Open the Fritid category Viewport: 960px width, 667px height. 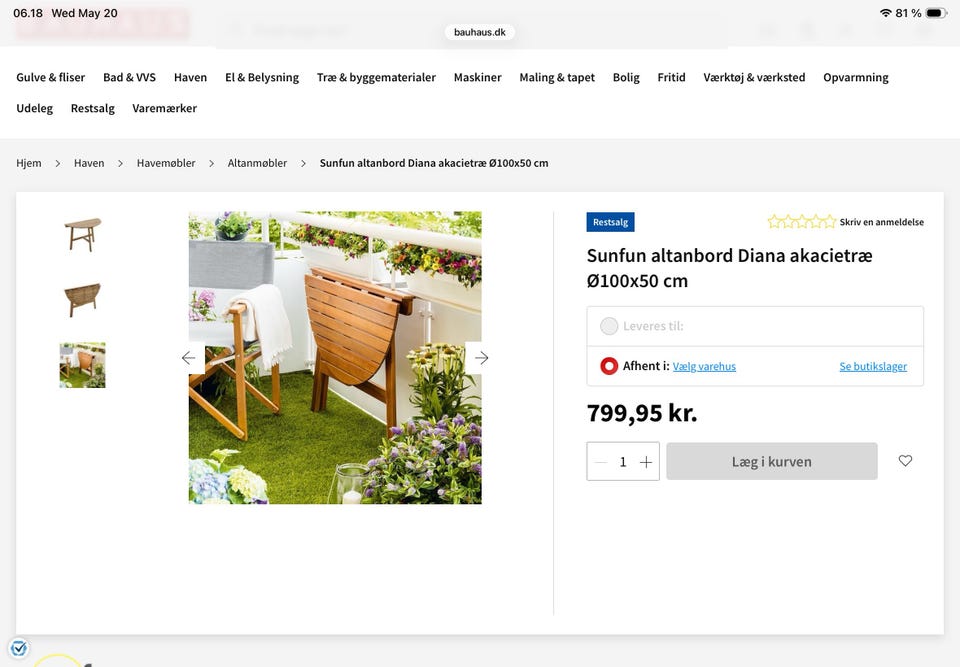click(x=671, y=77)
